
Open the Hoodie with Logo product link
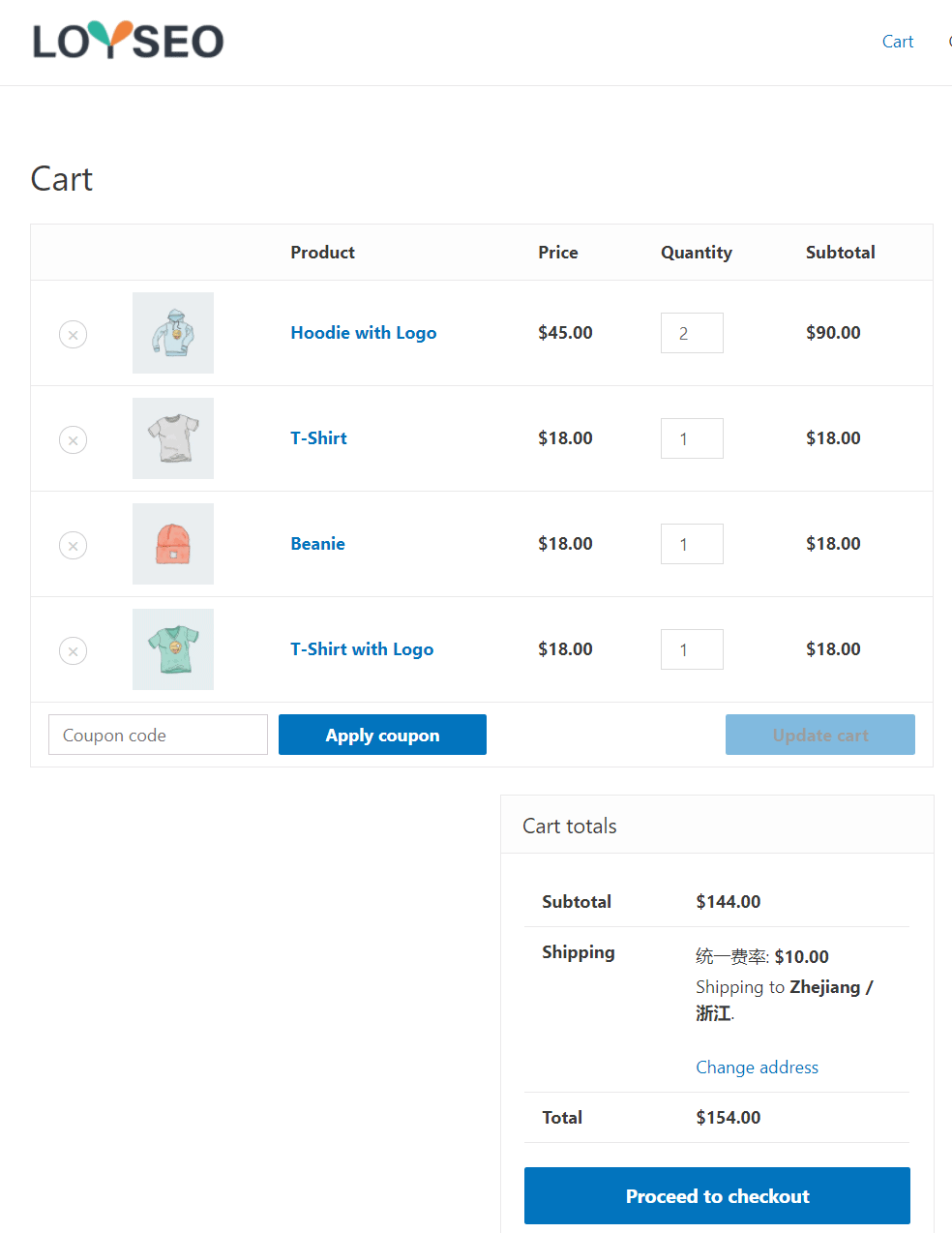click(364, 333)
